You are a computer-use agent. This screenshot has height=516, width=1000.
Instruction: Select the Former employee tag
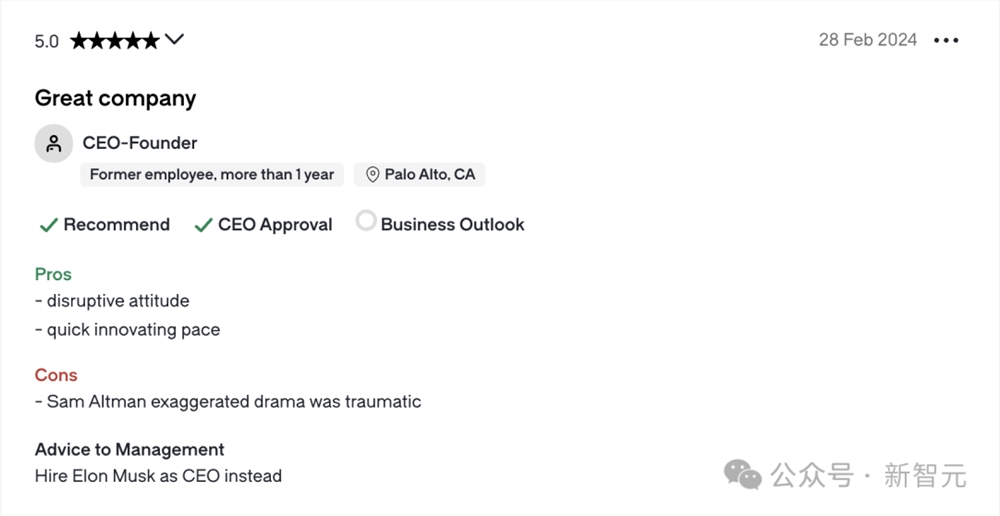pyautogui.click(x=212, y=175)
